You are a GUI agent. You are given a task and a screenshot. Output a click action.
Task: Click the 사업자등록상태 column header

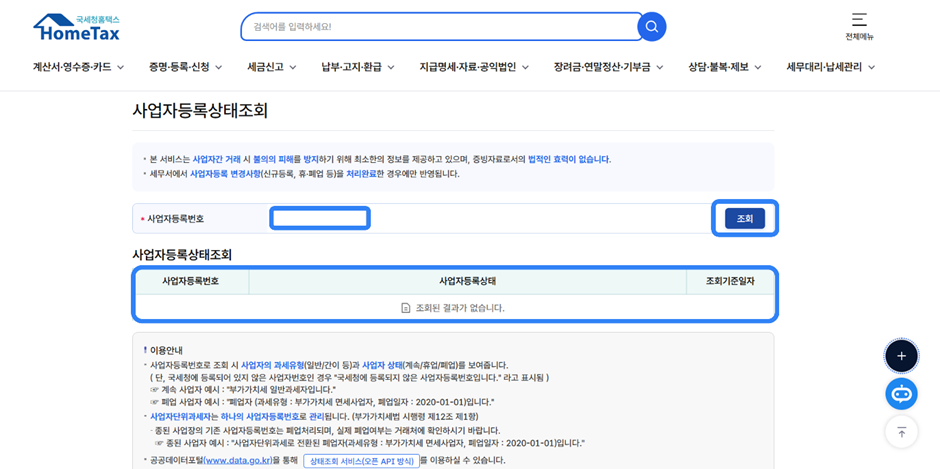[x=467, y=281]
